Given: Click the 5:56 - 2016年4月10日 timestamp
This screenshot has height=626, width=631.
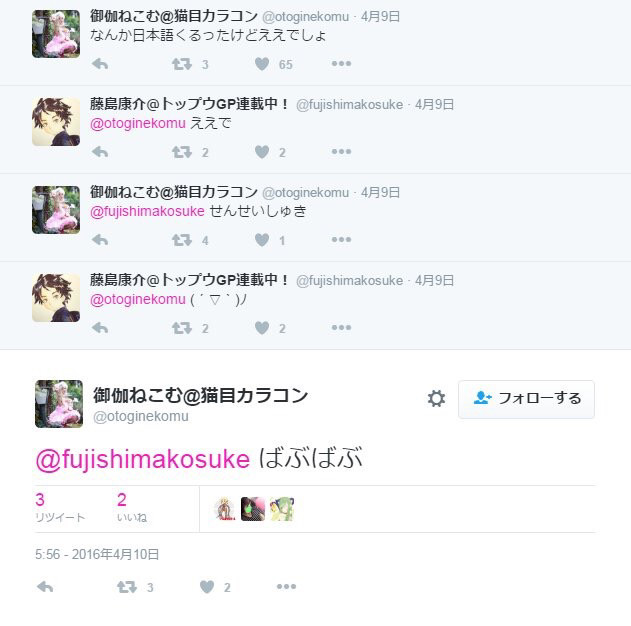Looking at the screenshot, I should 97,554.
